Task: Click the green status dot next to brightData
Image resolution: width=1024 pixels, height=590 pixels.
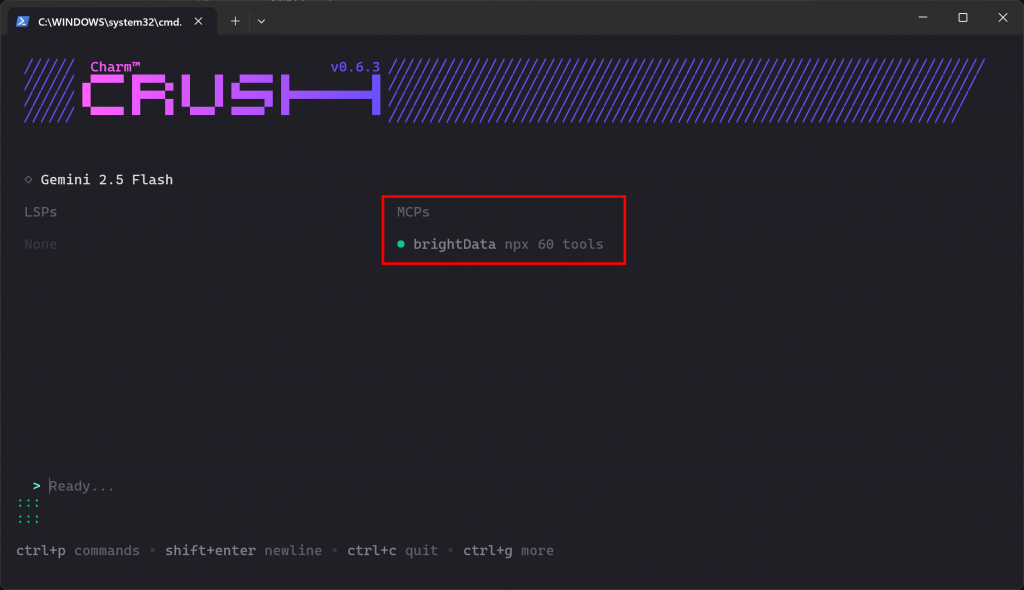Action: click(401, 244)
